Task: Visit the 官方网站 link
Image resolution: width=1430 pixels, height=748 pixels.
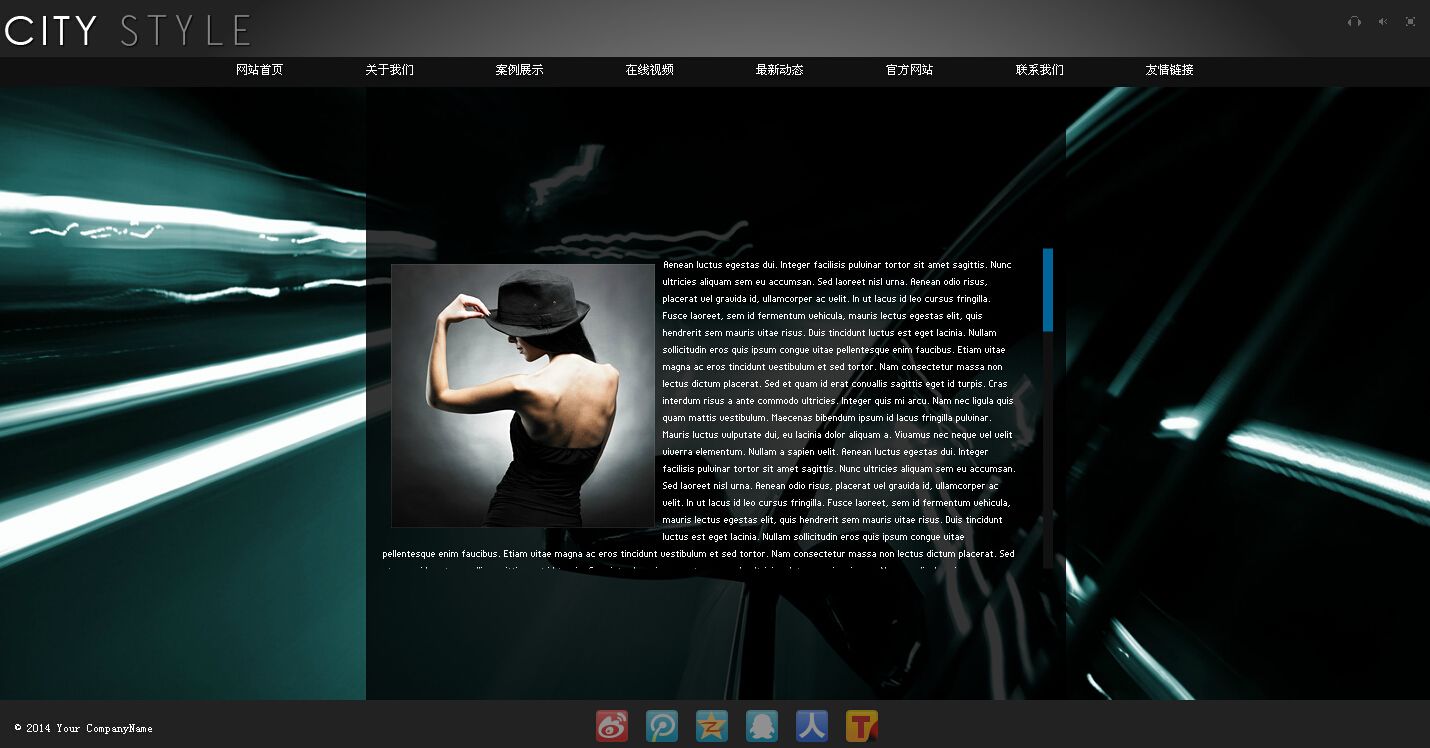Action: [909, 70]
